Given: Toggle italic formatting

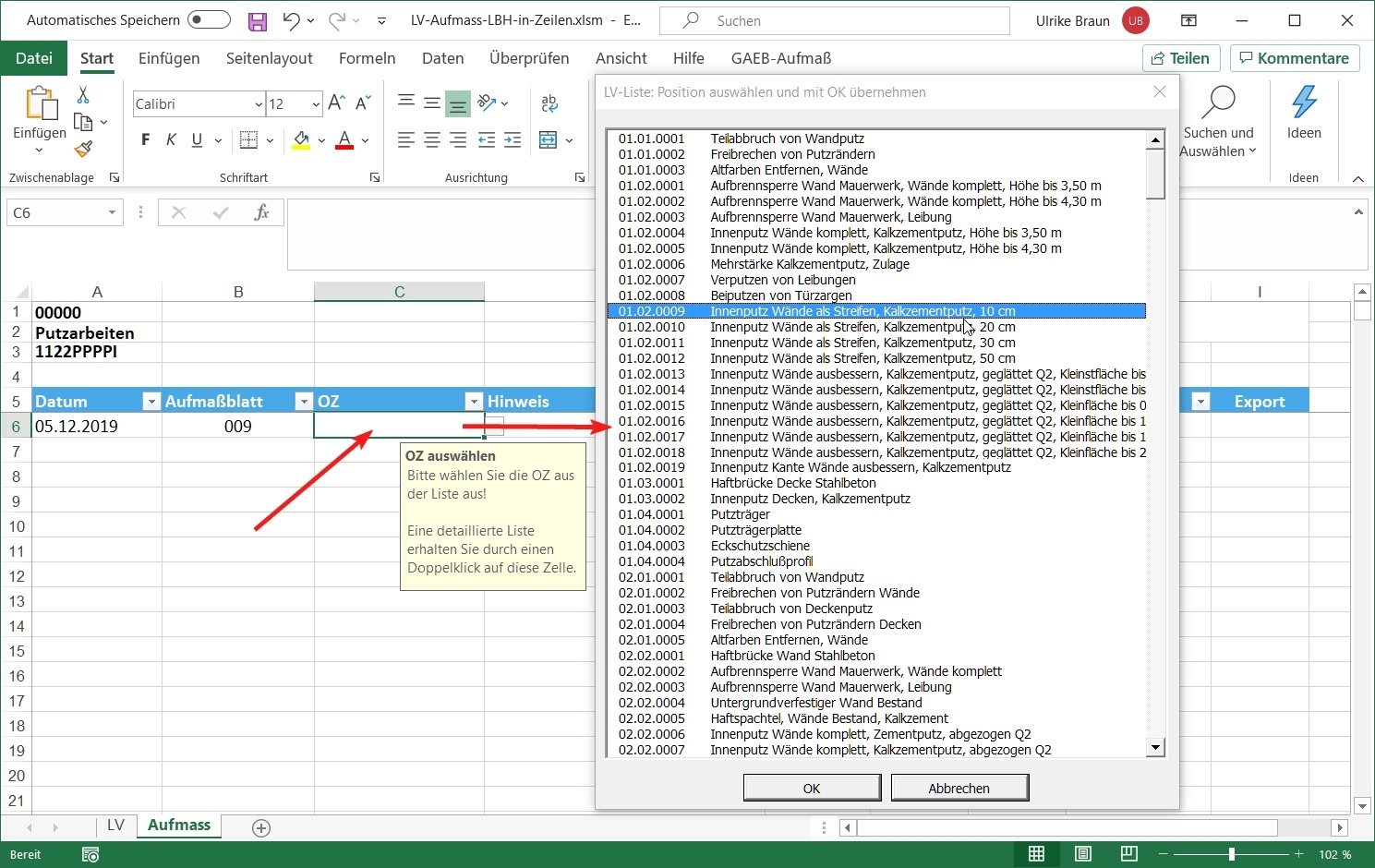Looking at the screenshot, I should 170,139.
